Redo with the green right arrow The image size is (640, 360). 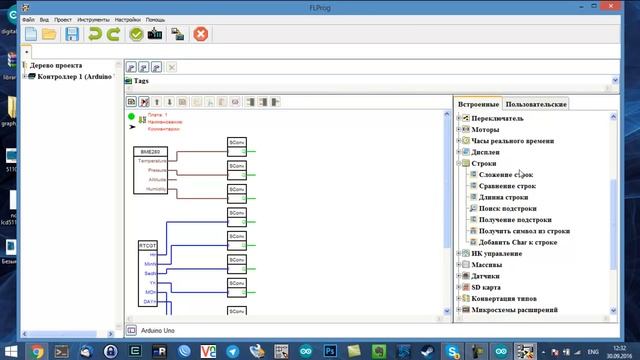tap(113, 34)
